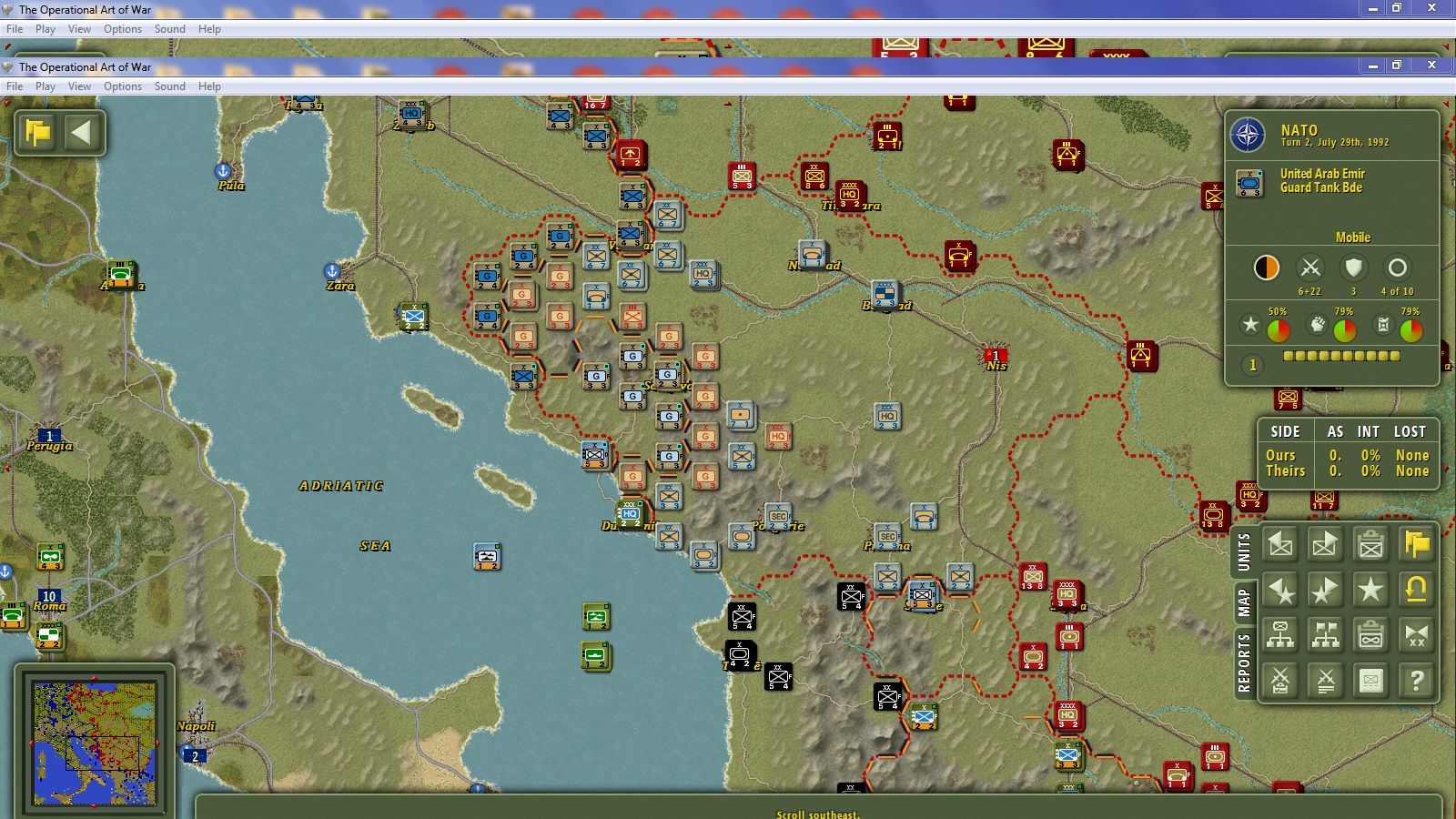1456x819 pixels.
Task: Select the XXX HQ counter near Durazzo coast
Action: [x=630, y=513]
